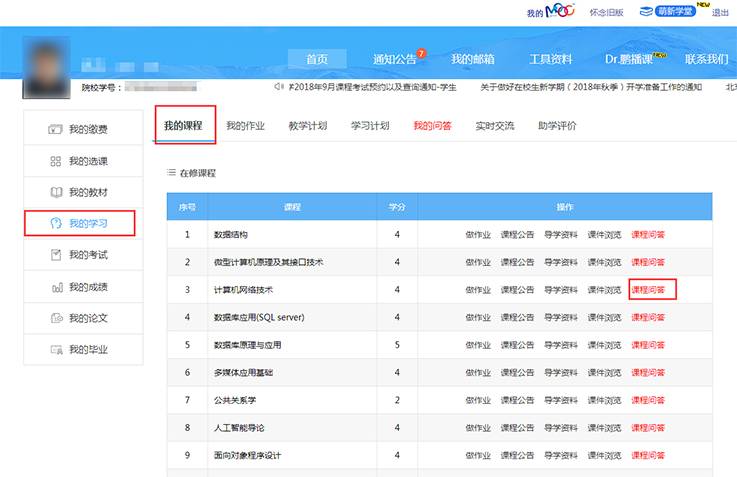The width and height of the screenshot is (737, 477).
Task: Open 课程公告 for 人工智能导论
Action: point(517,428)
